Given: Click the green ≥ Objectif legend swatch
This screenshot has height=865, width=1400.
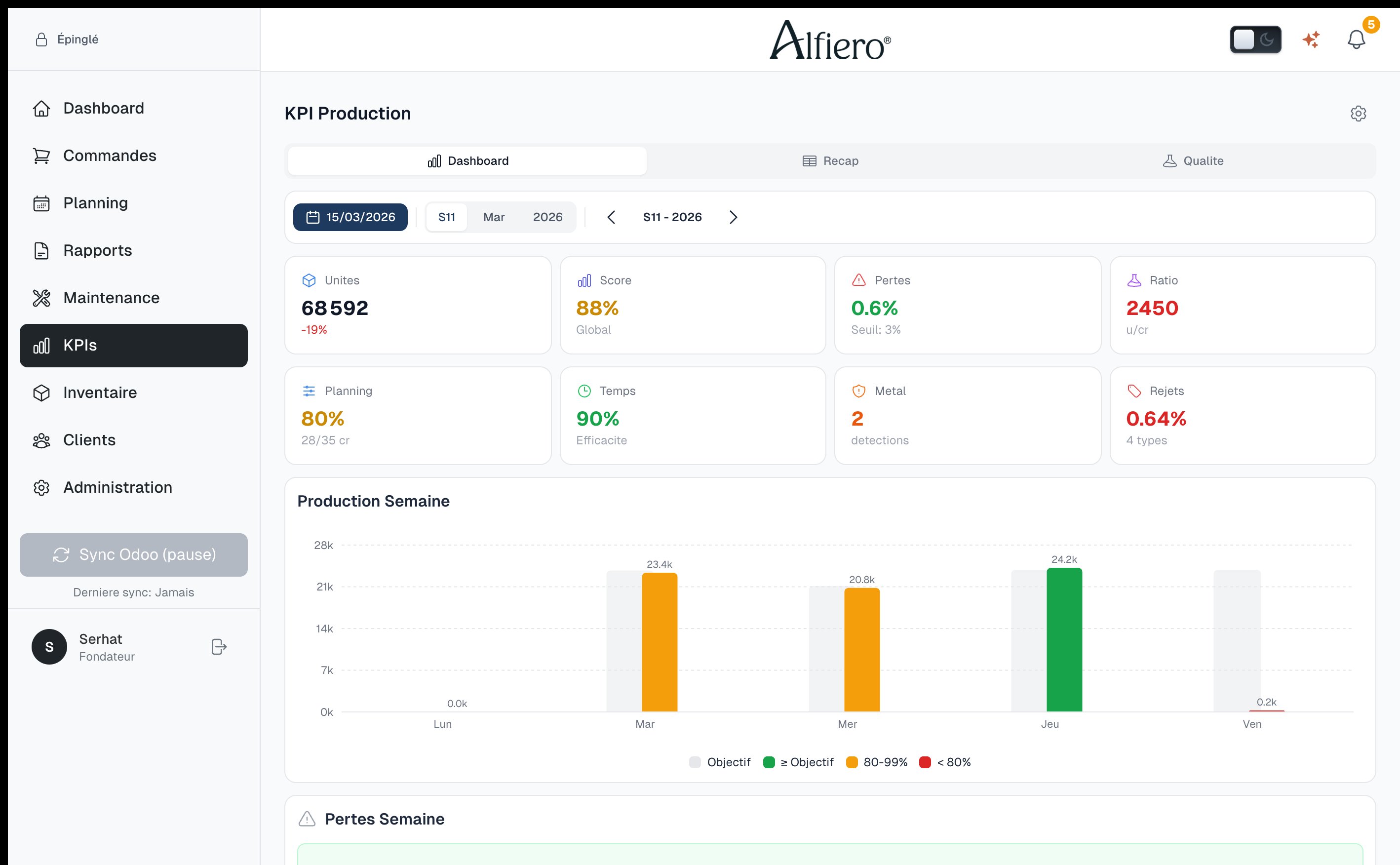Looking at the screenshot, I should click(769, 762).
